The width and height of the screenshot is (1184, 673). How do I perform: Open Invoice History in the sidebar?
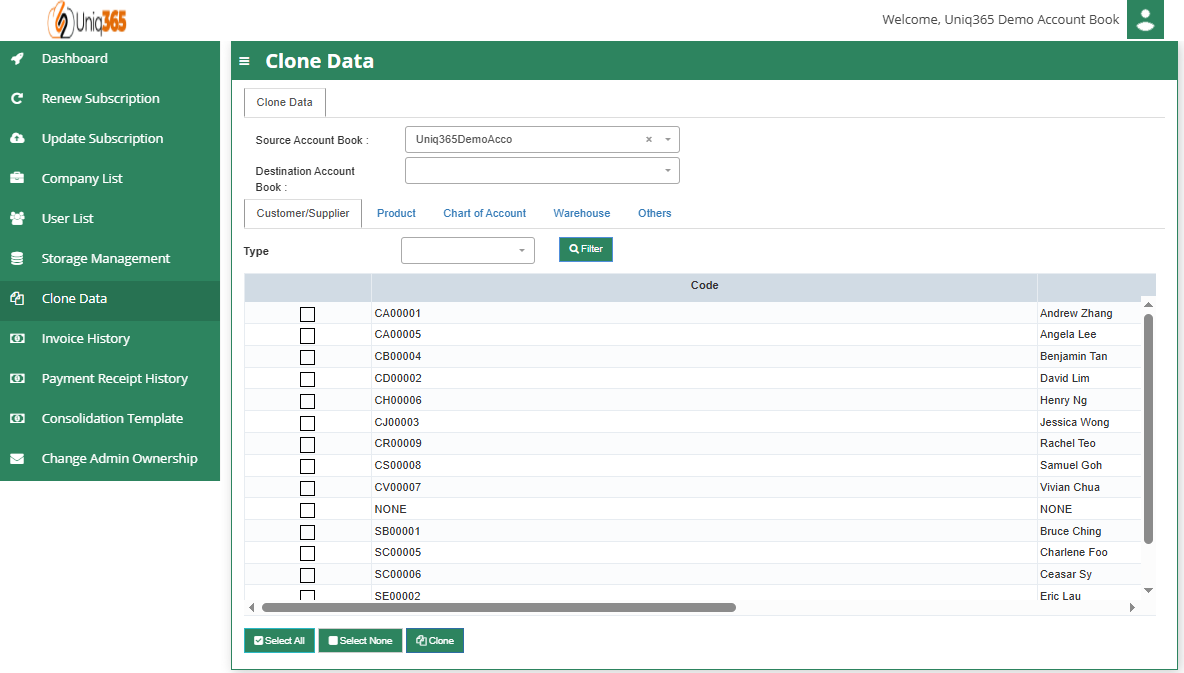[x=85, y=338]
